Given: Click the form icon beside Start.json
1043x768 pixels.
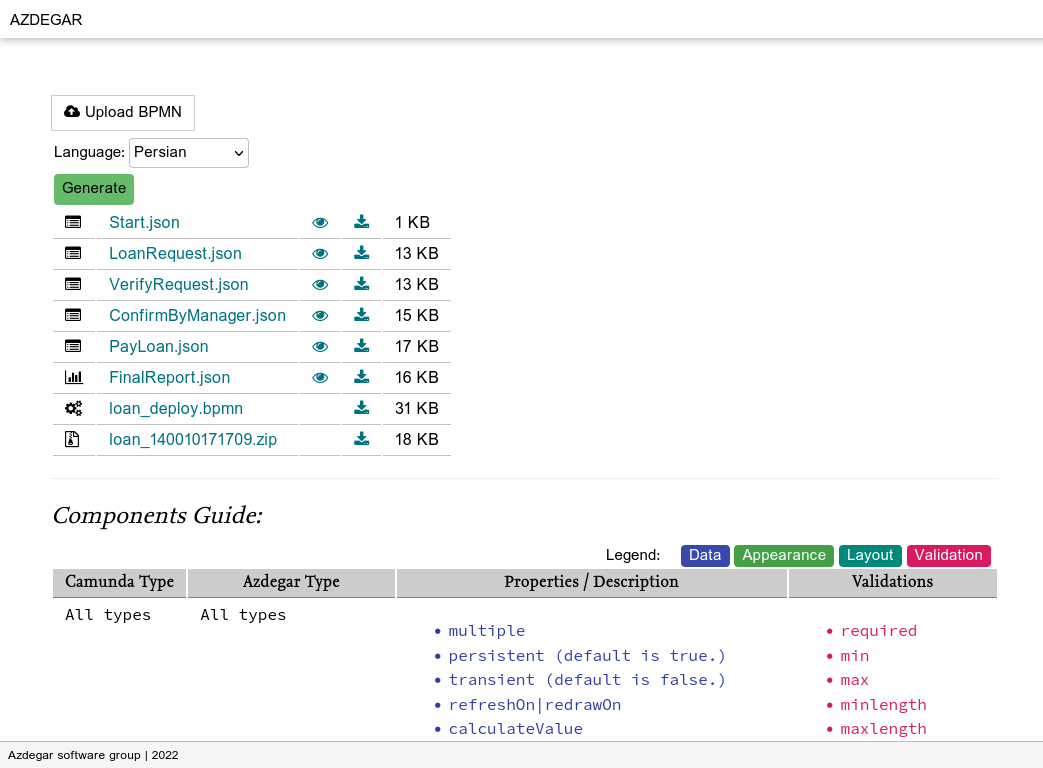Looking at the screenshot, I should 73,222.
